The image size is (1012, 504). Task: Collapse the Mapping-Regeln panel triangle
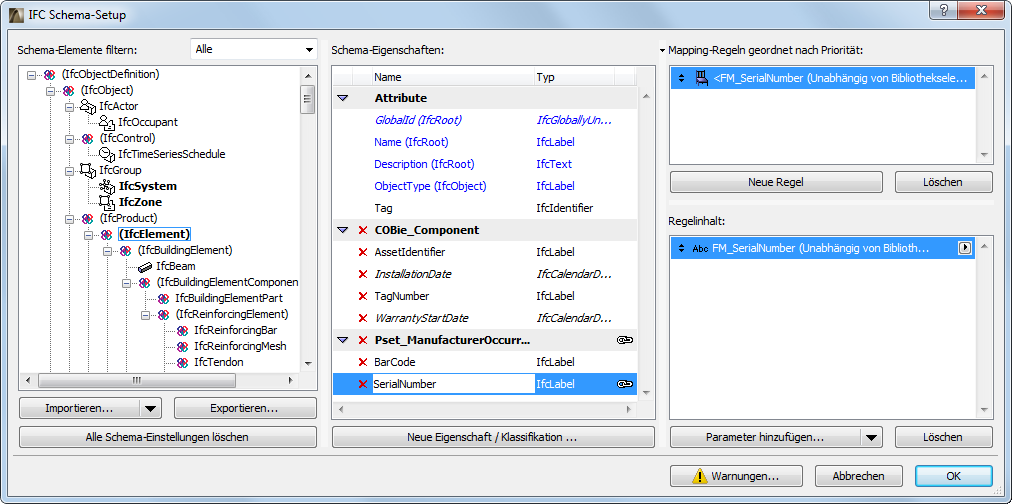662,50
